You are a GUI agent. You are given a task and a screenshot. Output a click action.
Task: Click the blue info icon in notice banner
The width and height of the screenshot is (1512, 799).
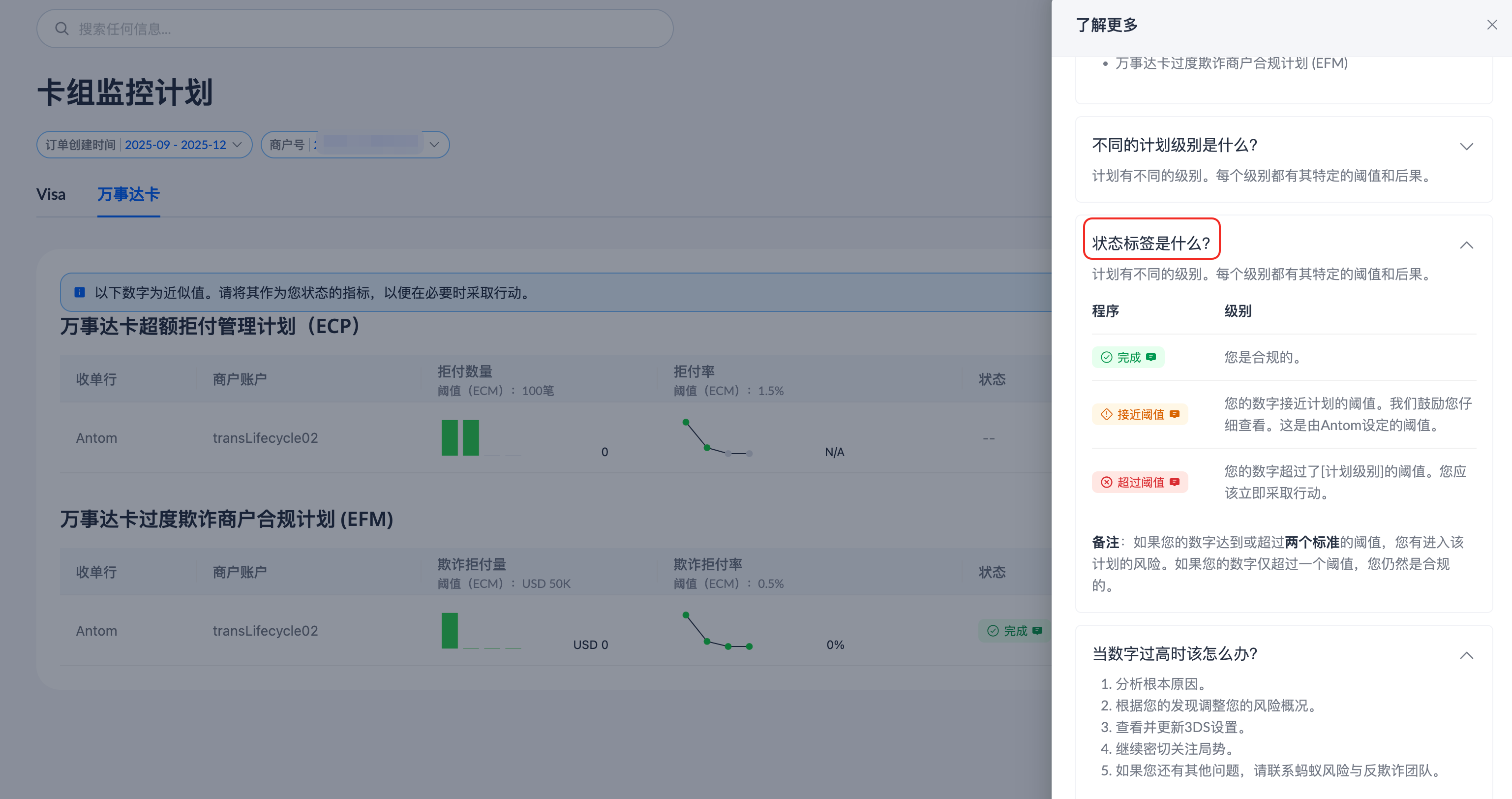coord(80,292)
